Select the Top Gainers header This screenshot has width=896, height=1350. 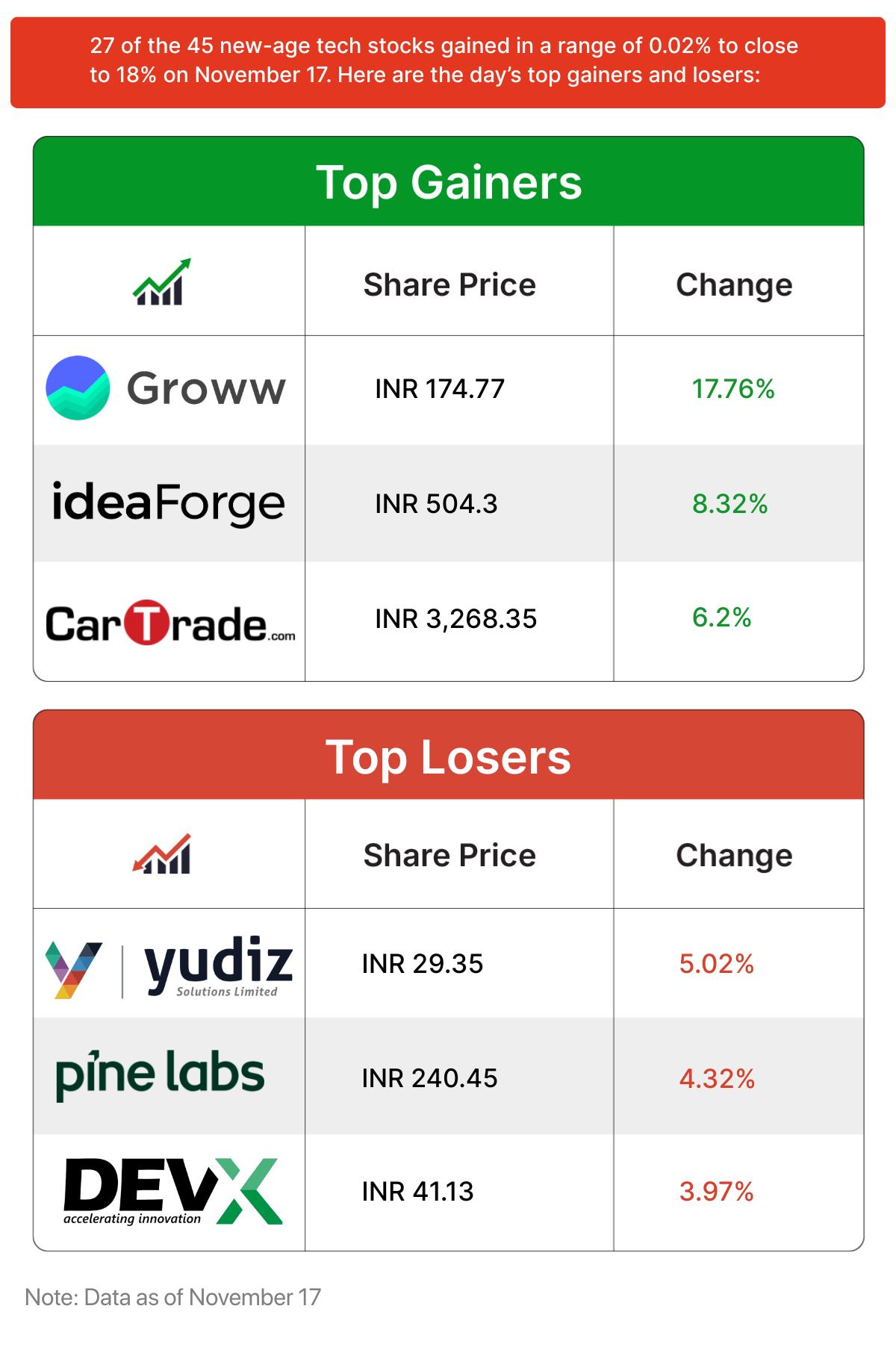click(x=448, y=182)
